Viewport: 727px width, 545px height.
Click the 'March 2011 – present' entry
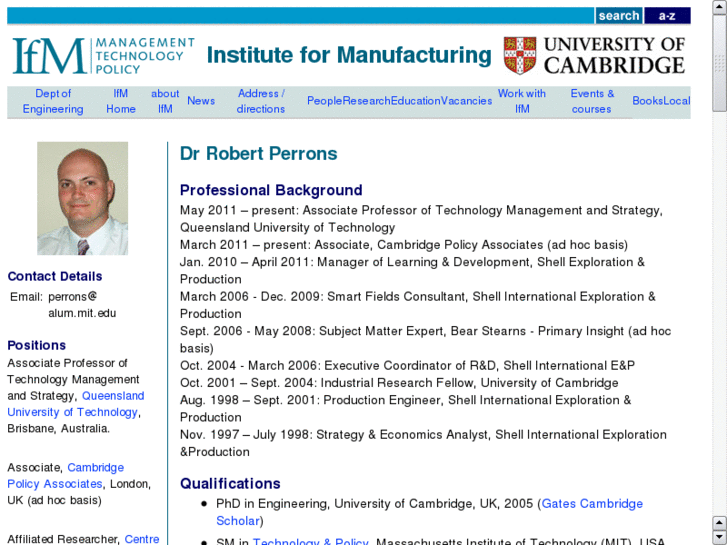pyautogui.click(x=404, y=244)
